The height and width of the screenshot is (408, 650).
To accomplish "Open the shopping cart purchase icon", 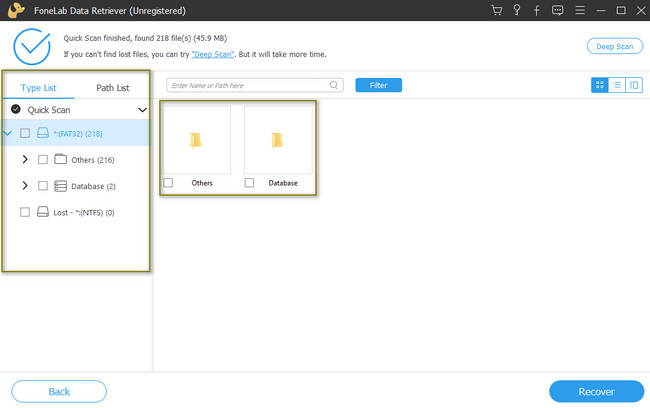I will tap(497, 10).
